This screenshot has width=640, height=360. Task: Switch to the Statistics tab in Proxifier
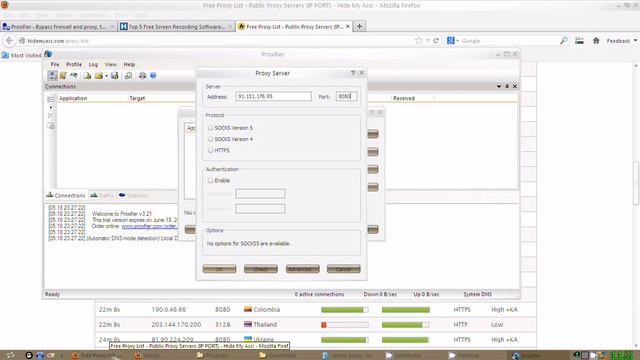click(134, 196)
